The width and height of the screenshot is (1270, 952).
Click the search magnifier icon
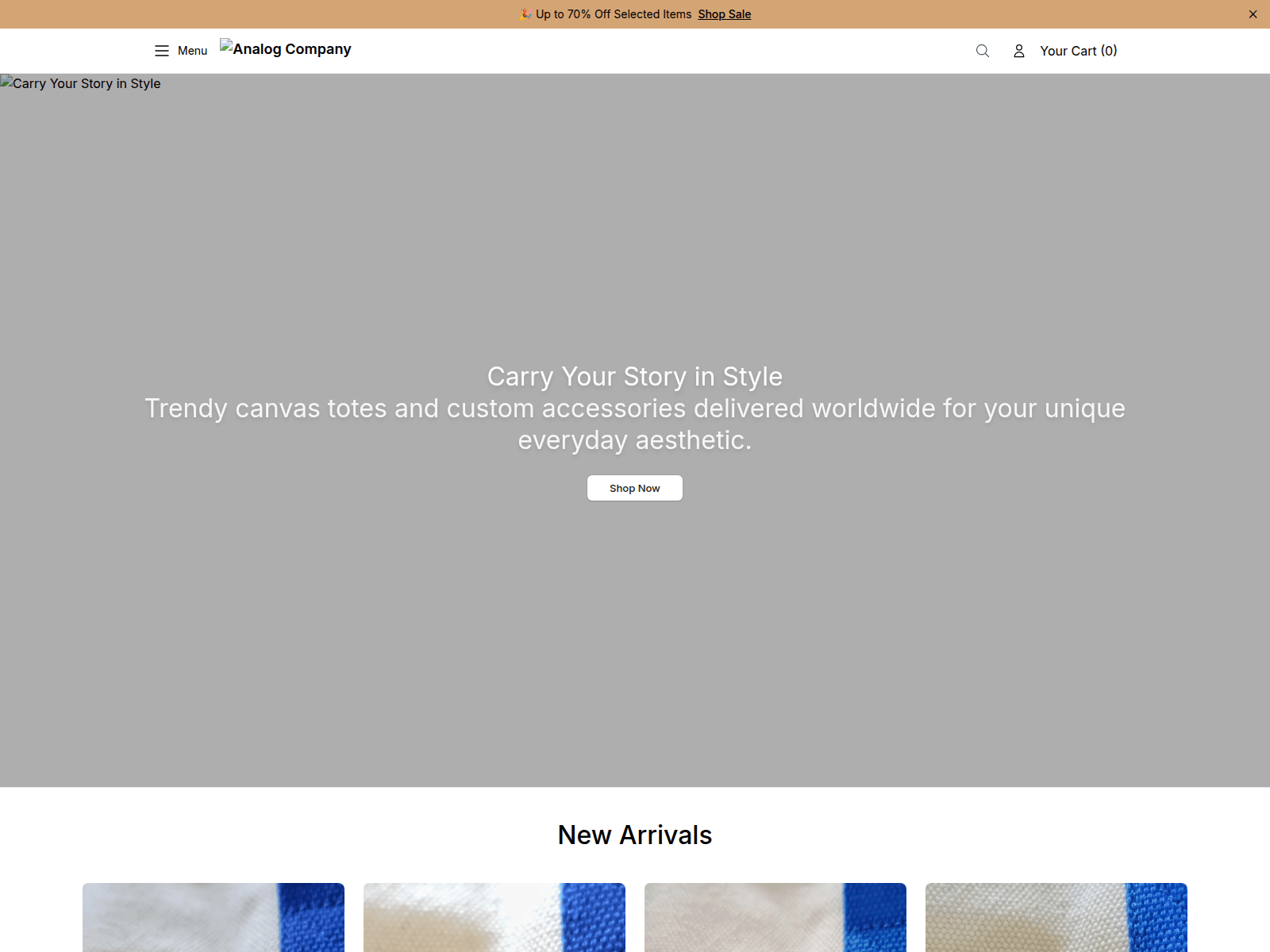[x=983, y=51]
